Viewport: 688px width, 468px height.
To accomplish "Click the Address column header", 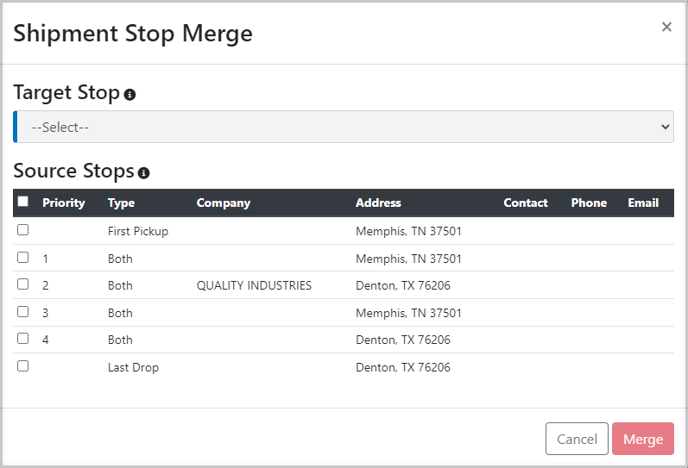I will (x=378, y=203).
